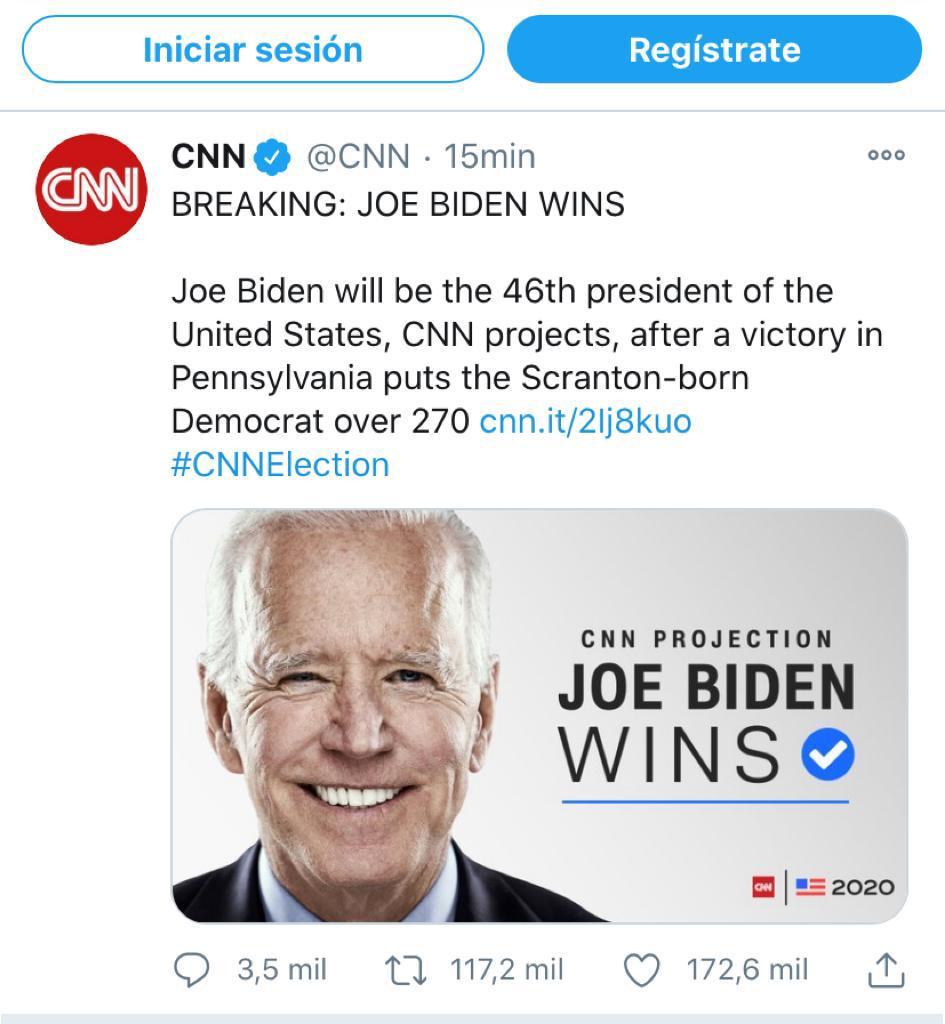Screen dimensions: 945x1024
Task: Click the CNN display name
Action: coord(208,156)
